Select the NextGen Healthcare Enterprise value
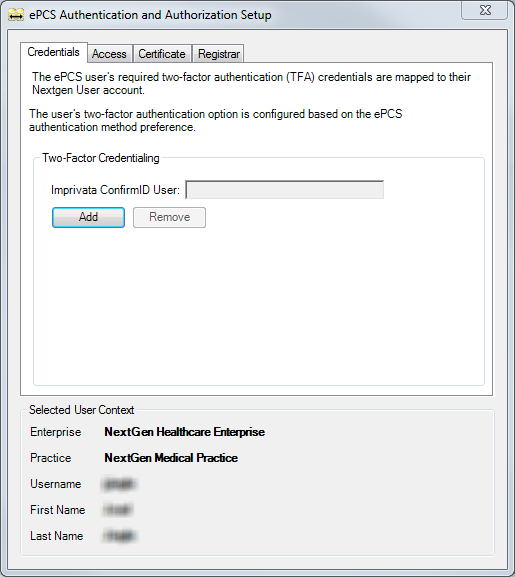515x577 pixels. tap(185, 432)
